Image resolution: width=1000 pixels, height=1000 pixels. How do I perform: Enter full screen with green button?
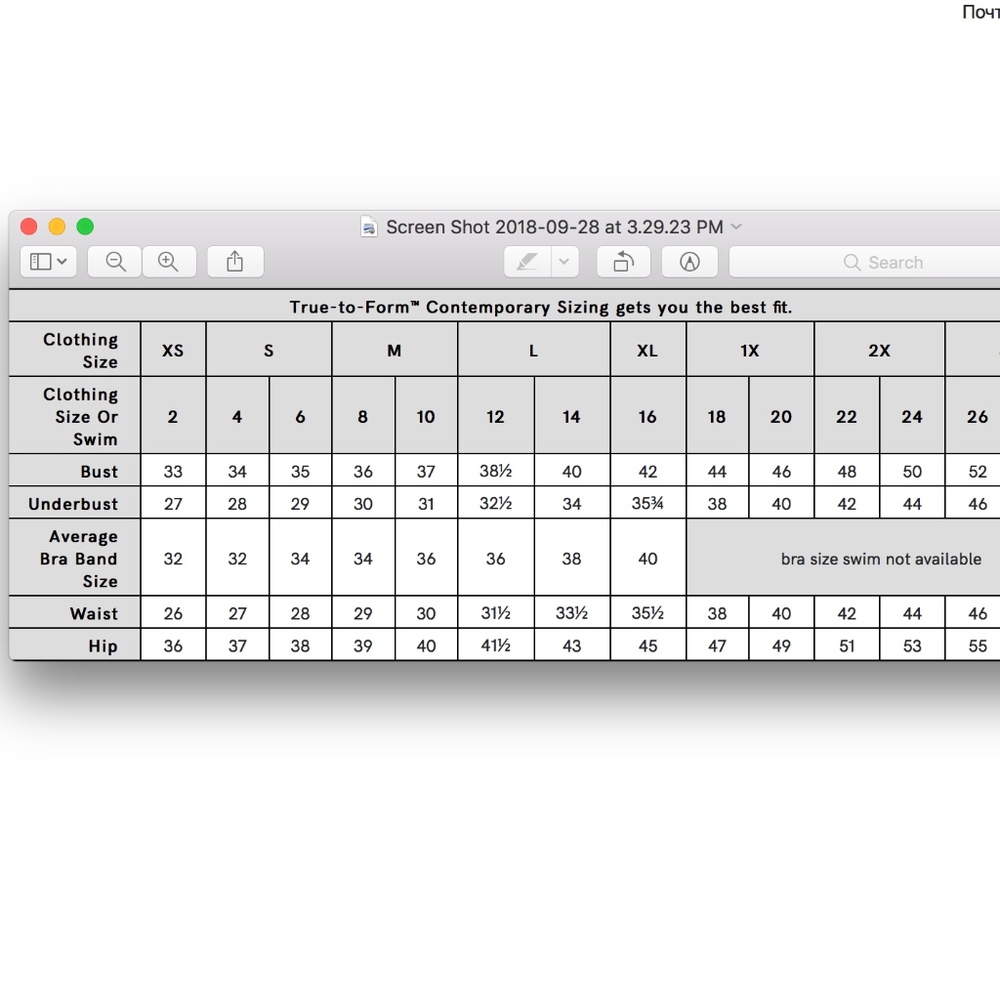[x=85, y=227]
